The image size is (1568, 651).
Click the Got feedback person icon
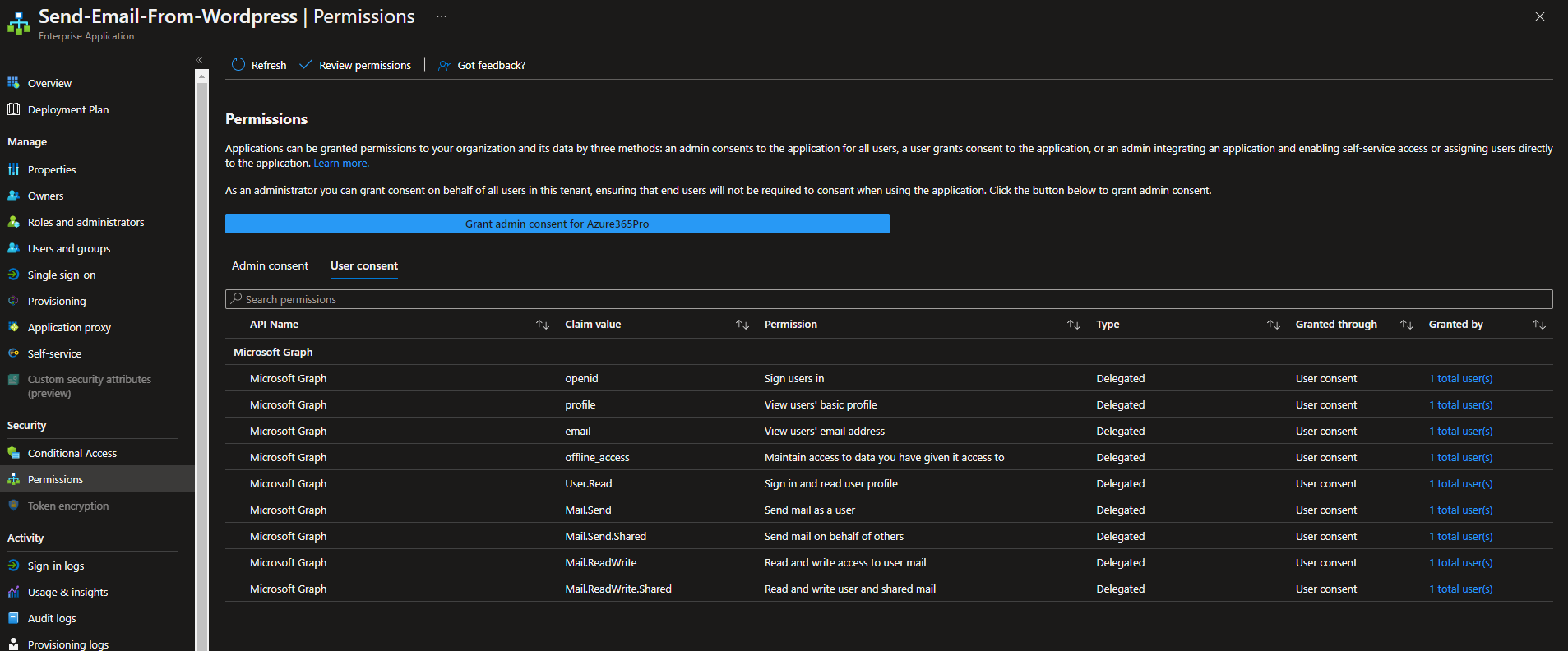[445, 64]
